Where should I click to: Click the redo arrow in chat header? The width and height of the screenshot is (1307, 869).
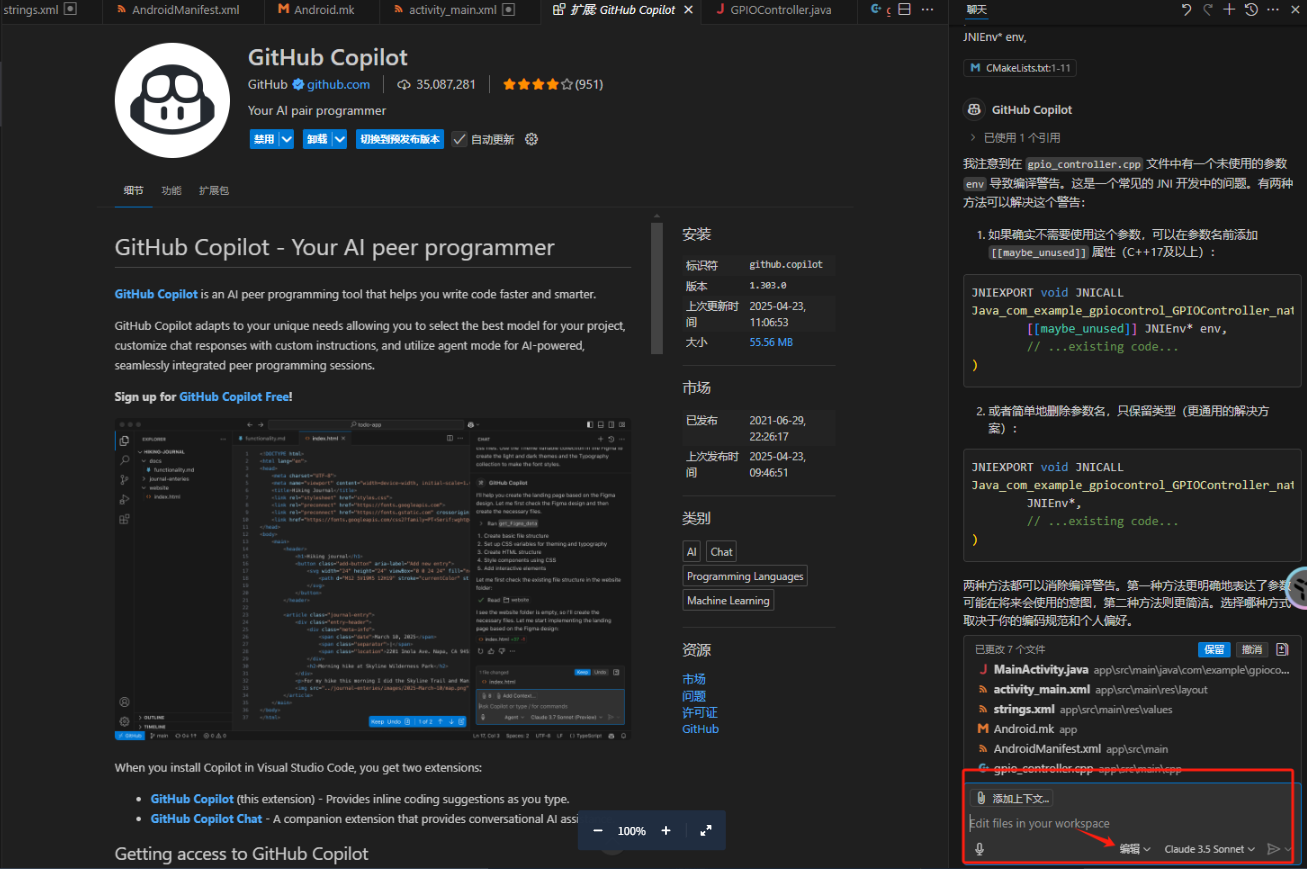[x=1208, y=10]
